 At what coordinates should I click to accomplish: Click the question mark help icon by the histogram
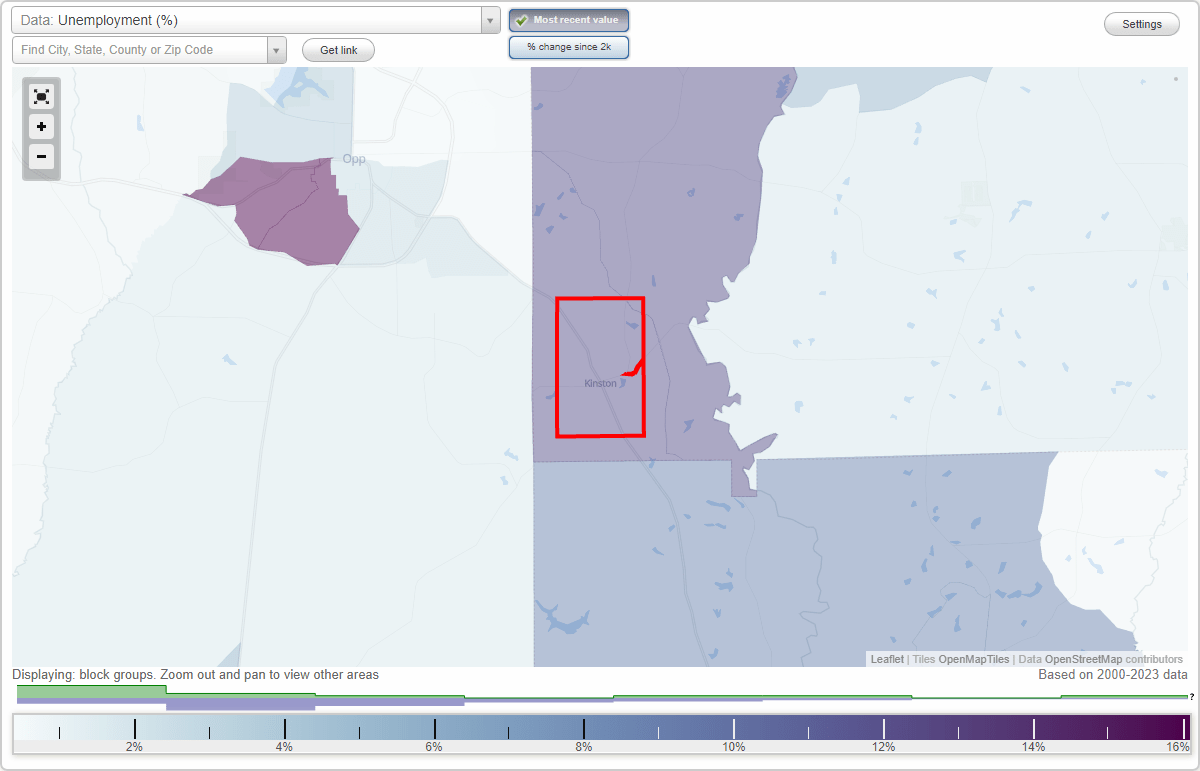1191,696
